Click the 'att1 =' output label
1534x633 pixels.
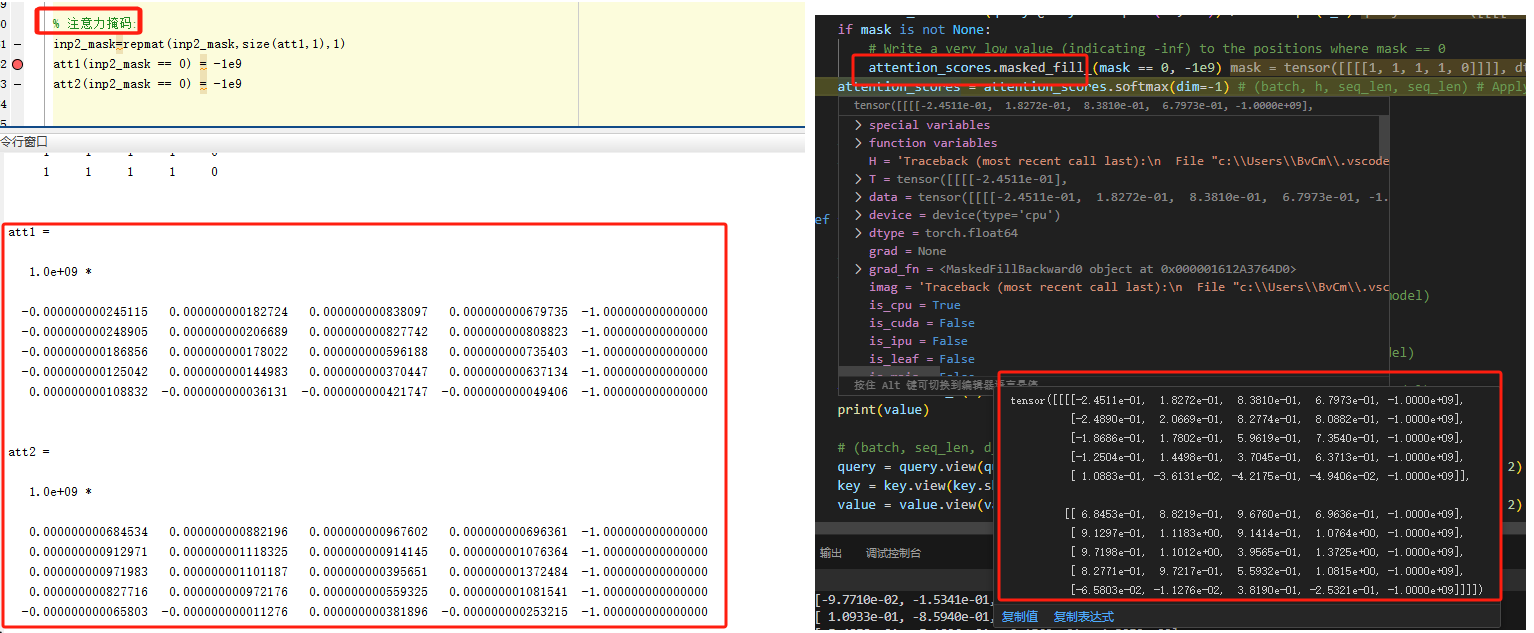coord(28,232)
